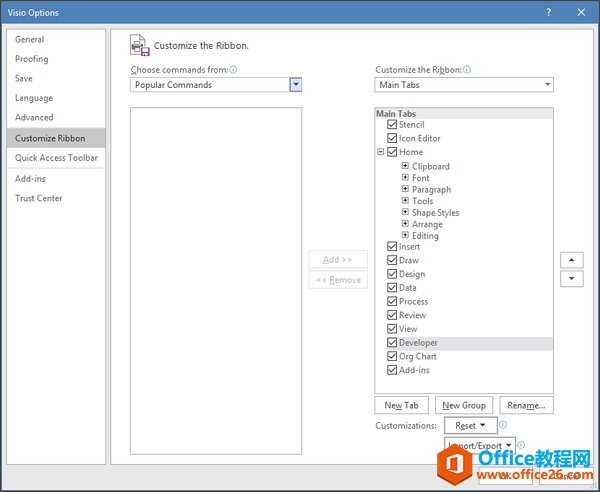This screenshot has height=492, width=600.
Task: Click the info icon next to Import/Export
Action: 521,445
